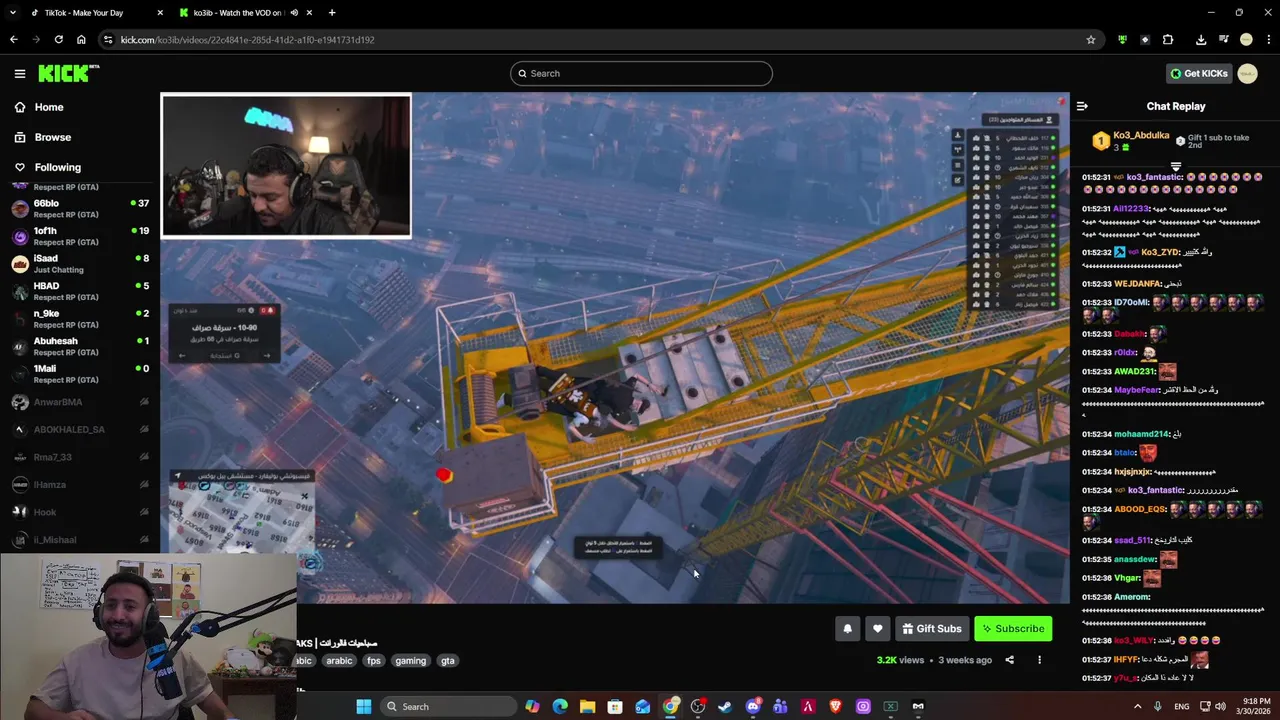1280x720 pixels.
Task: Click mohaamd214 username in chat
Action: tap(1141, 434)
